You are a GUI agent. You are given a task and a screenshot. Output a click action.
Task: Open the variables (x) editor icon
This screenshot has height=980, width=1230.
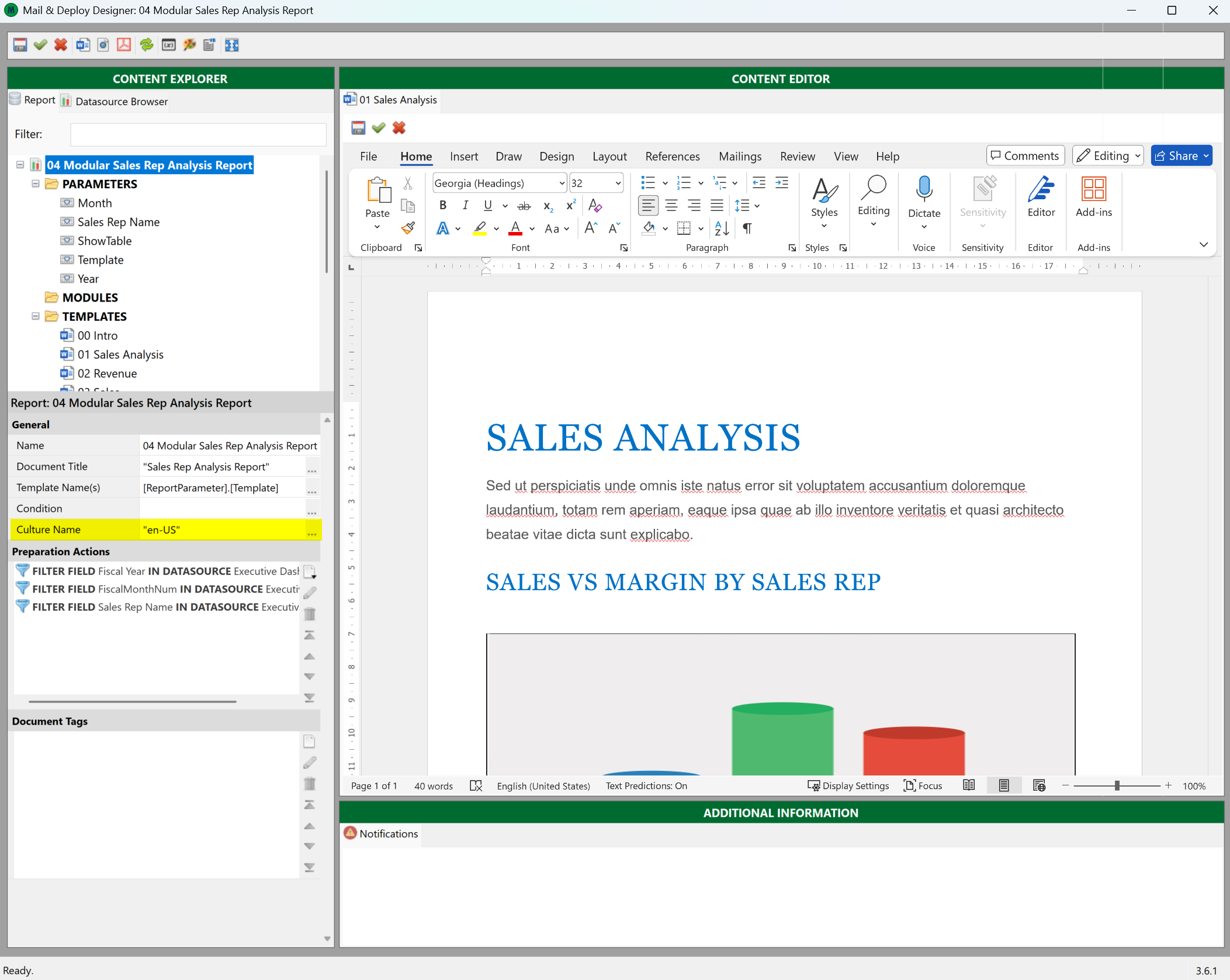tap(169, 45)
